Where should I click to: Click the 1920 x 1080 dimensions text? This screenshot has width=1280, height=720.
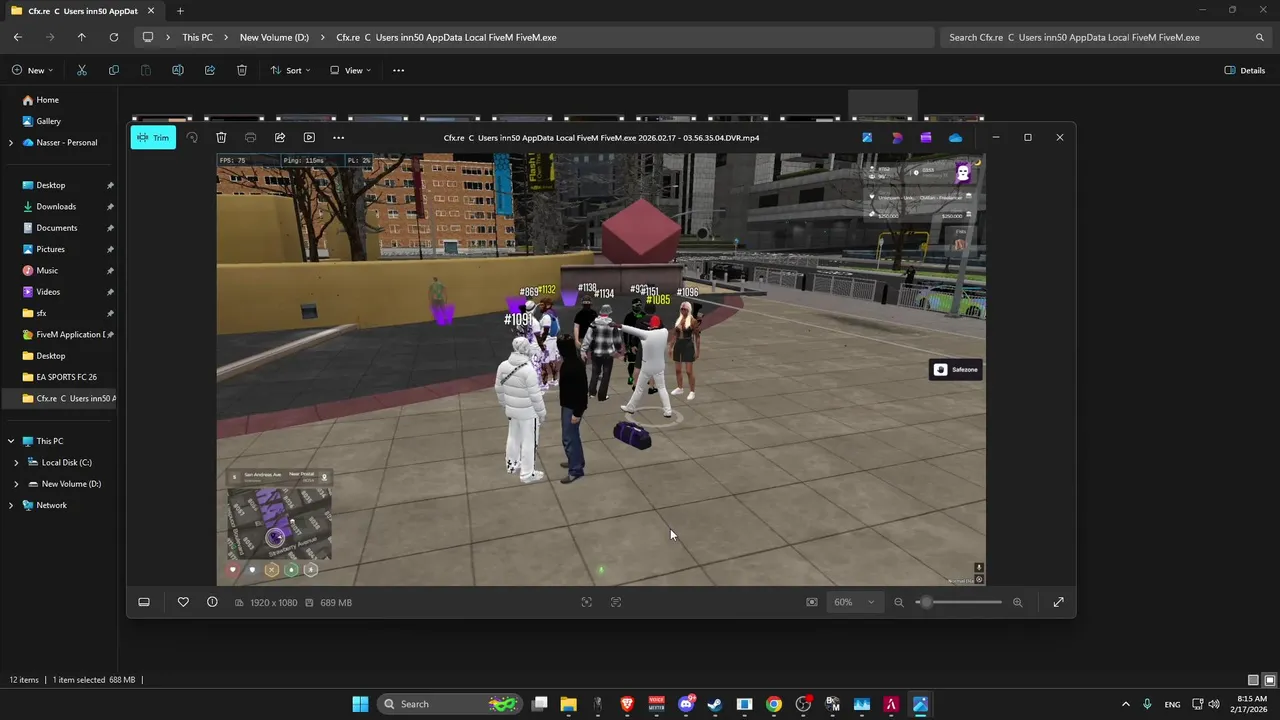pyautogui.click(x=273, y=602)
